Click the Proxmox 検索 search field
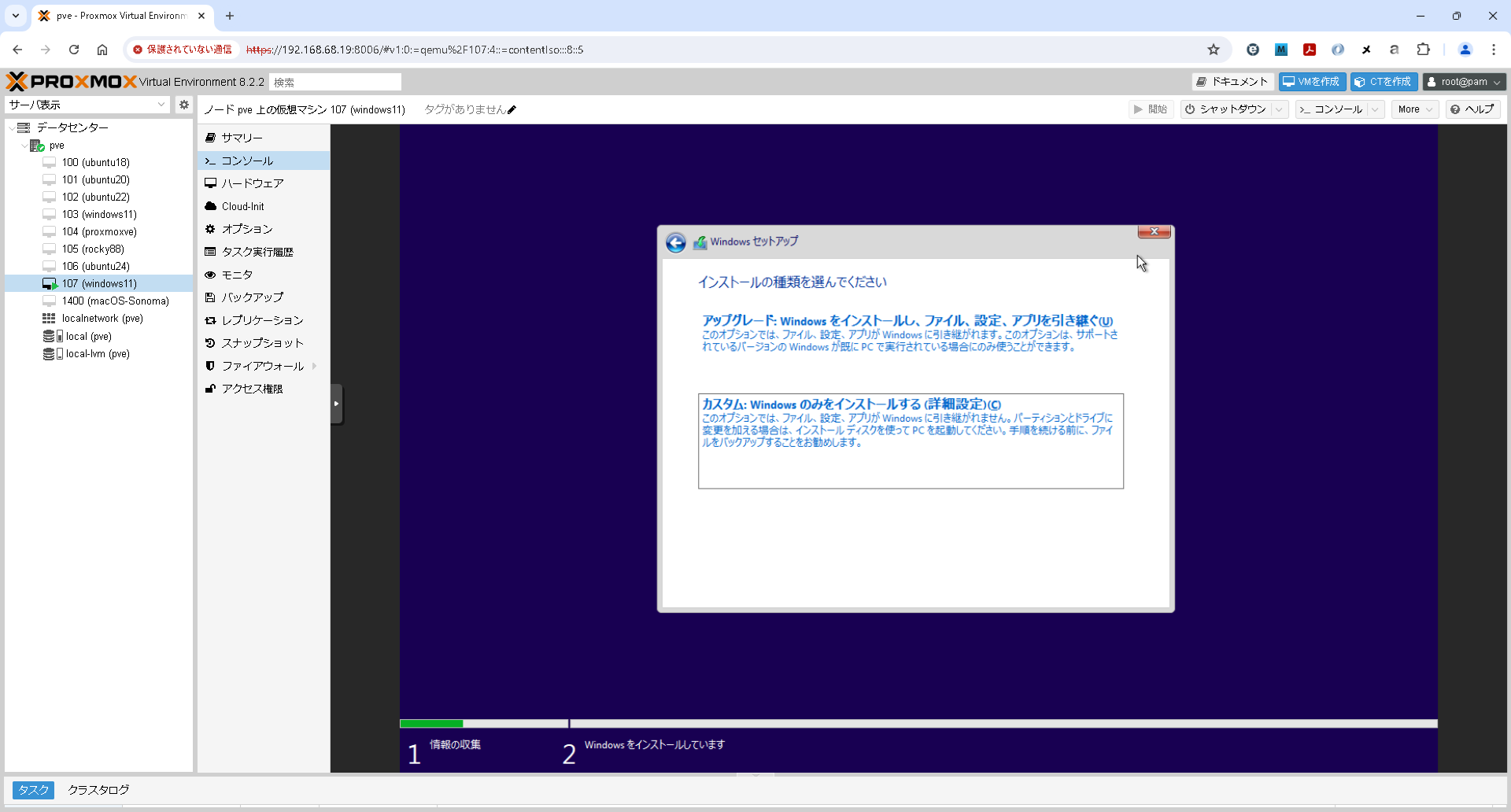 (x=335, y=82)
